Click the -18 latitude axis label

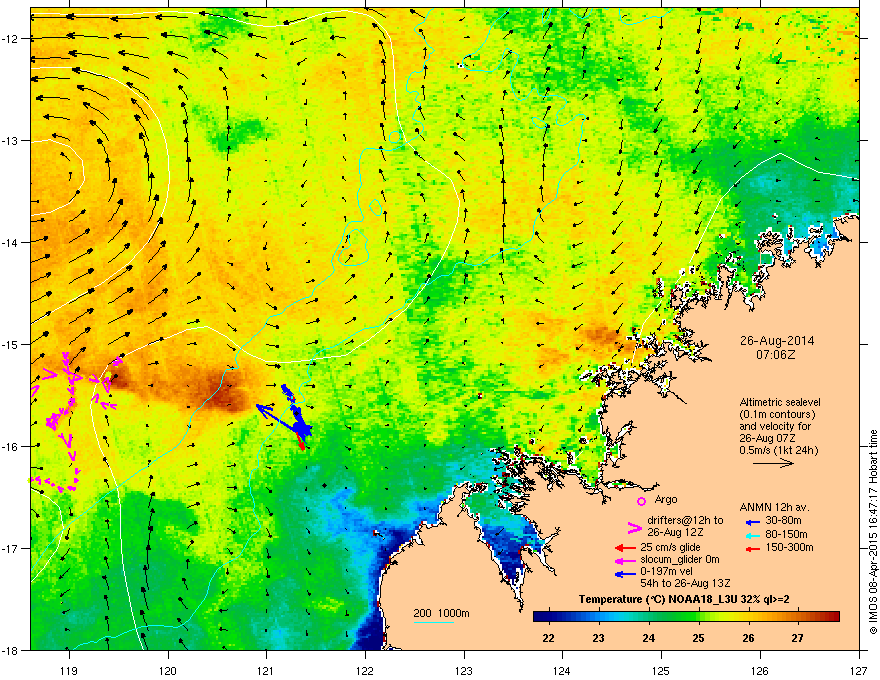point(11,650)
